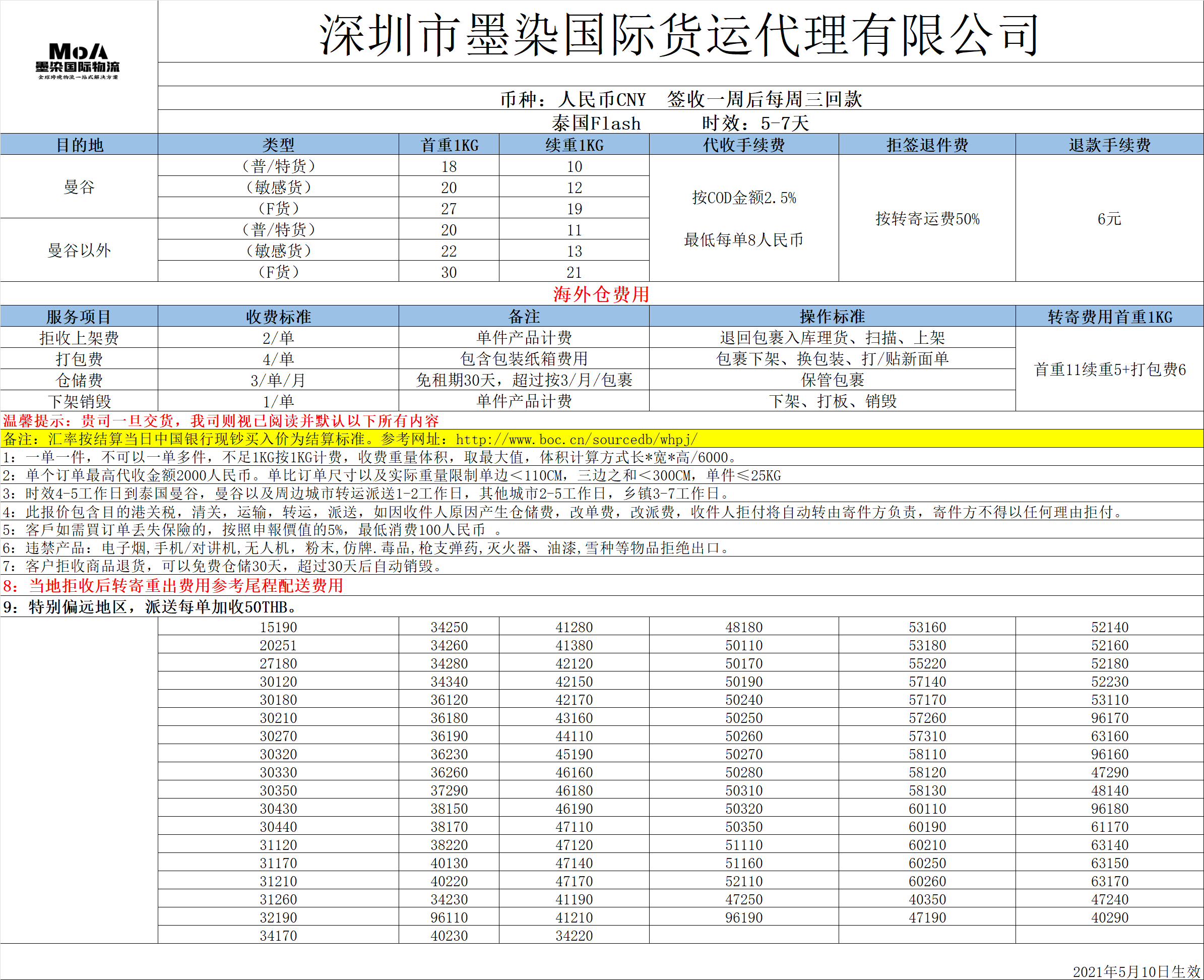The width and height of the screenshot is (1204, 980).
Task: Click the 退款手续费 header cell
Action: pyautogui.click(x=1109, y=145)
